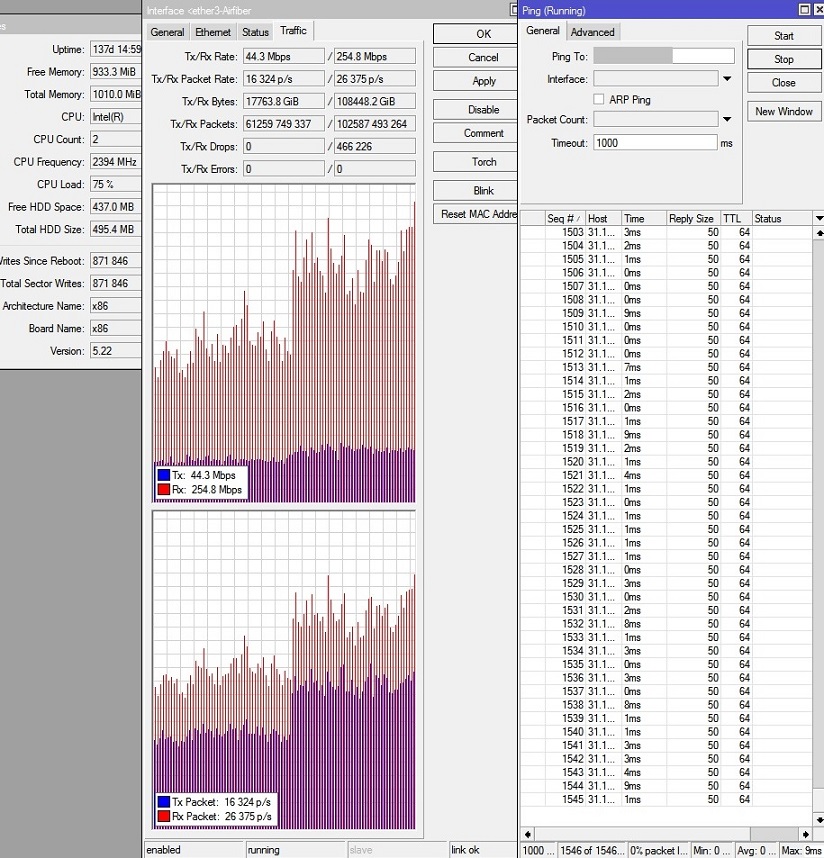
Task: Sort ping results by Time column
Action: pyautogui.click(x=643, y=218)
